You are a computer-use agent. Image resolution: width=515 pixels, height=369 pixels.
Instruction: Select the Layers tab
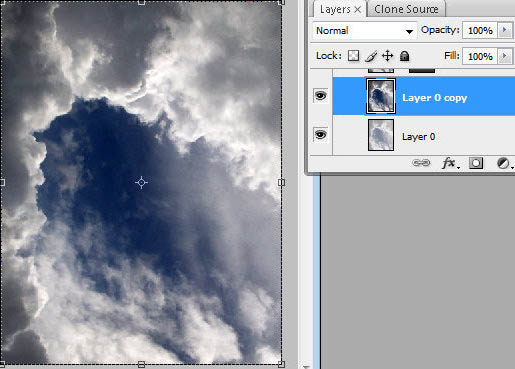(x=335, y=9)
